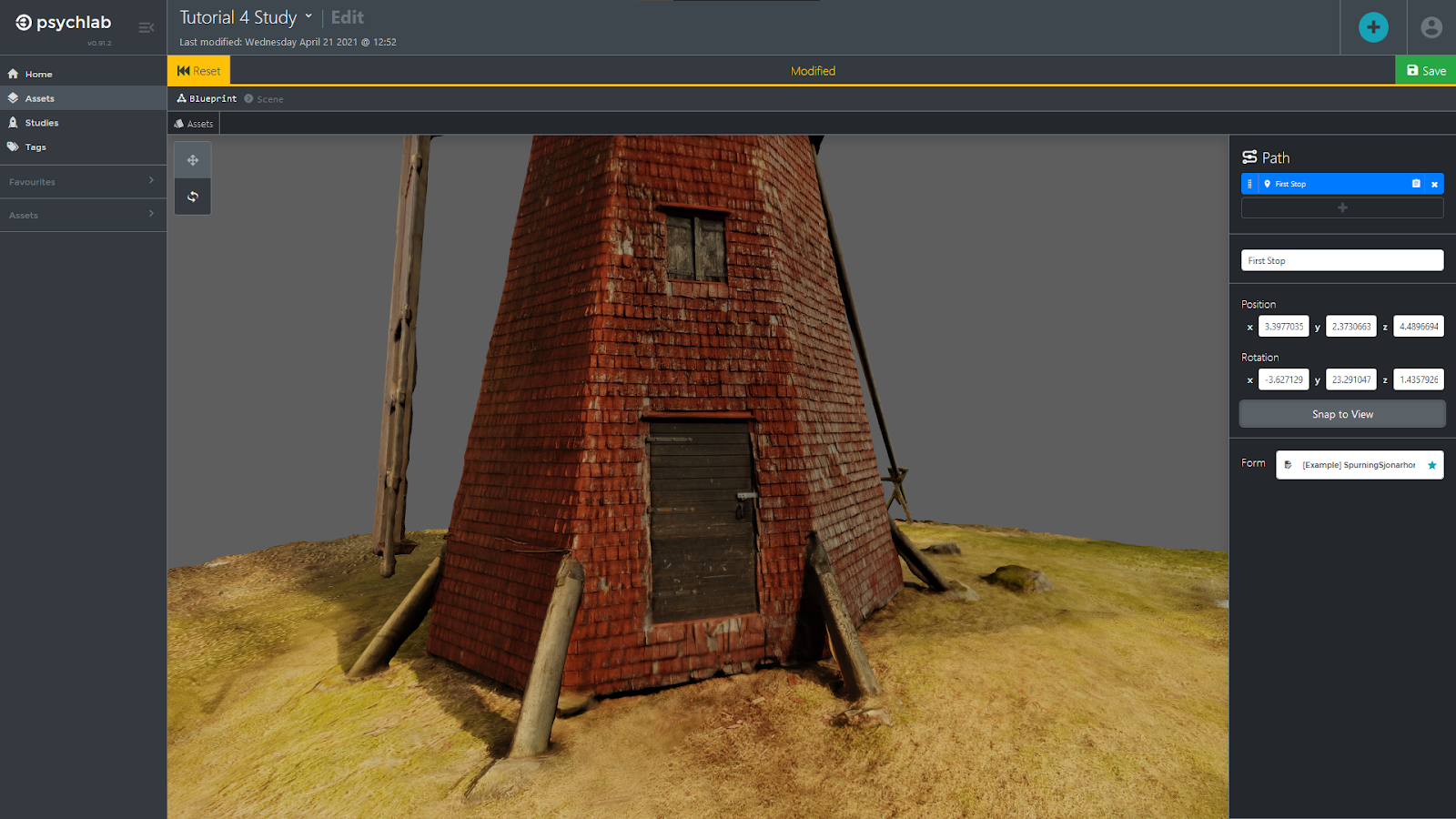
Task: Click the Reset button
Action: click(x=198, y=70)
